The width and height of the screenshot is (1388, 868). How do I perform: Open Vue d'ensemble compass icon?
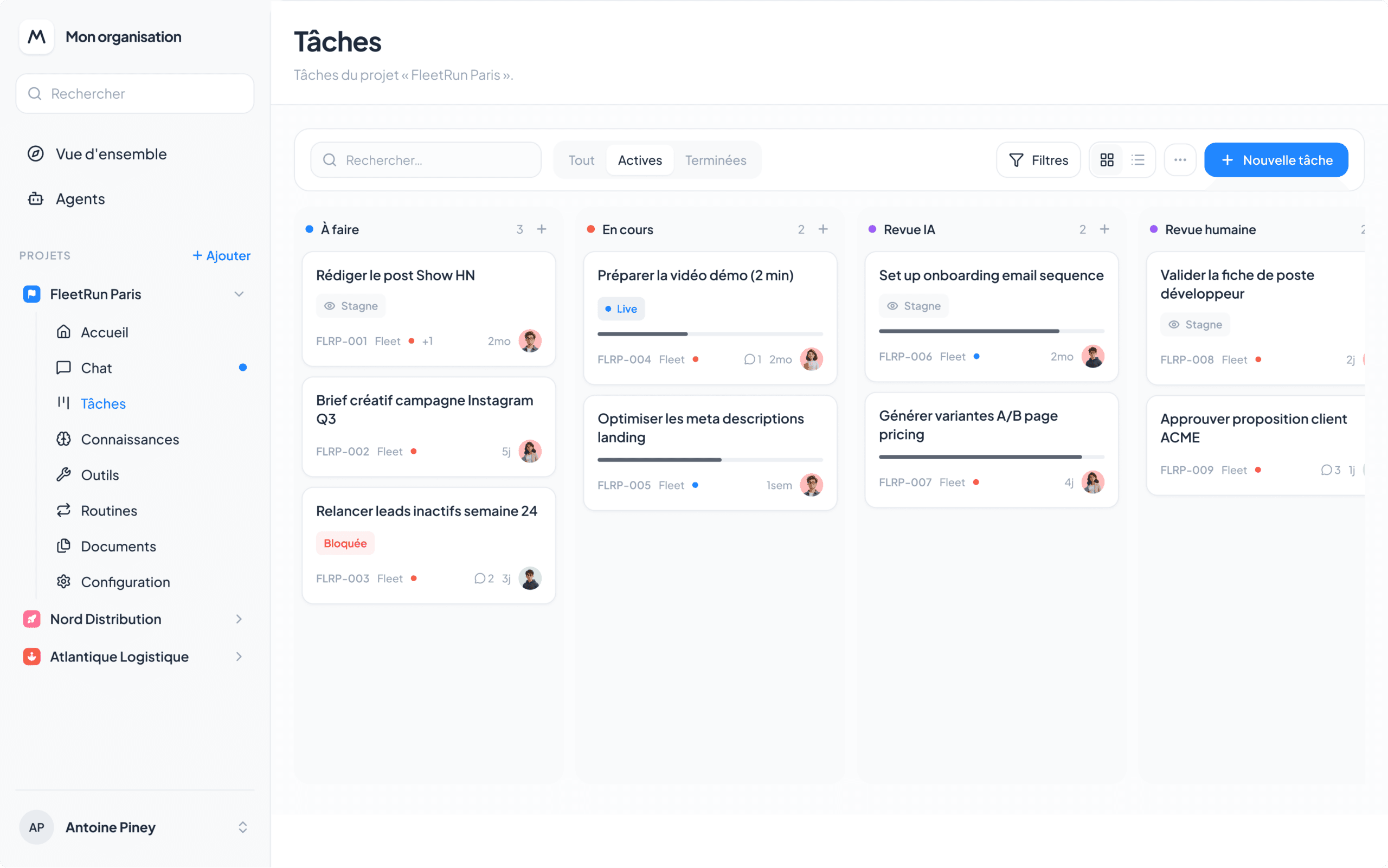[36, 154]
